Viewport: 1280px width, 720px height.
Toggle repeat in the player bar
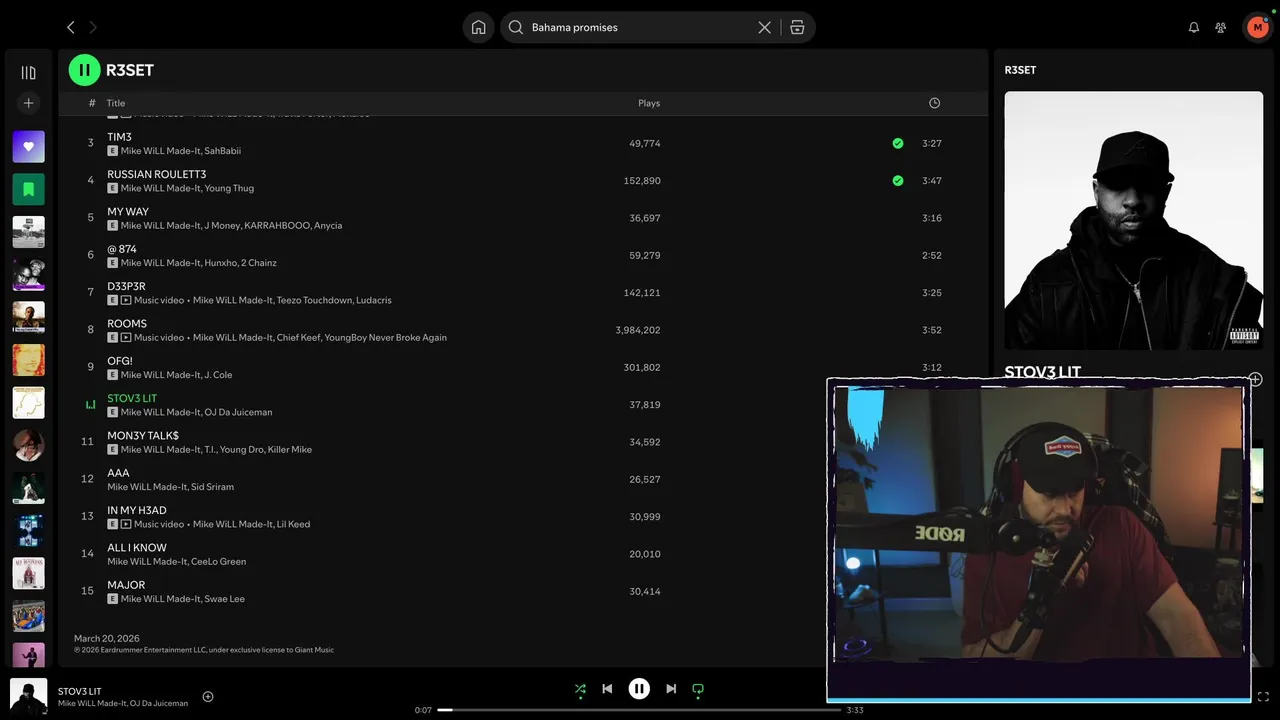click(x=698, y=689)
